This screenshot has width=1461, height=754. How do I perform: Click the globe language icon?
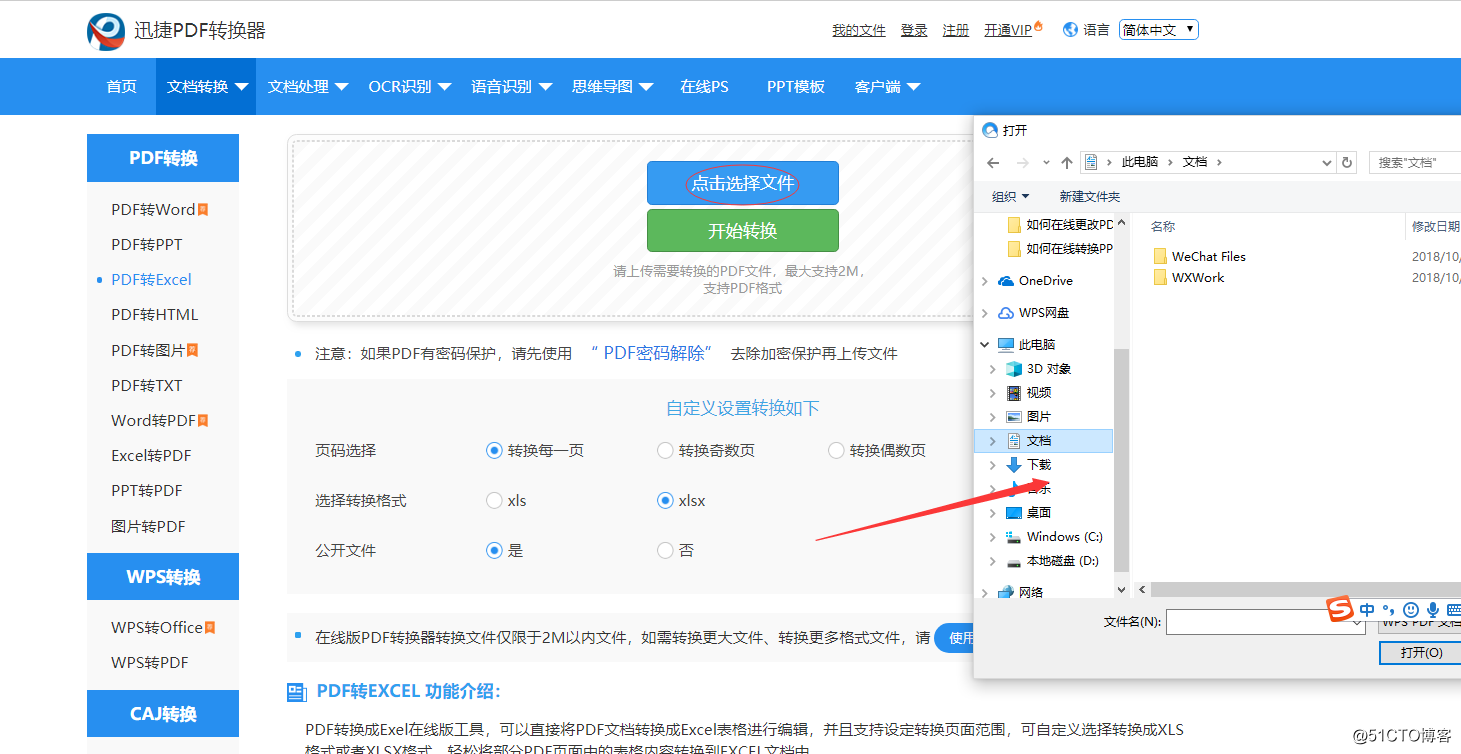coord(1071,30)
